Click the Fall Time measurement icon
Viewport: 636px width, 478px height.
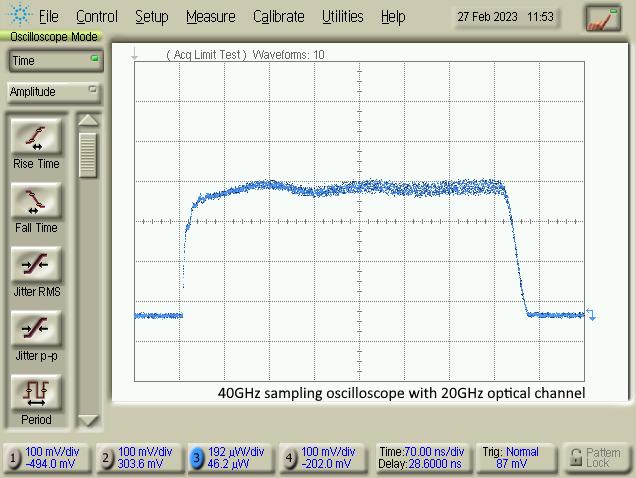click(x=36, y=202)
